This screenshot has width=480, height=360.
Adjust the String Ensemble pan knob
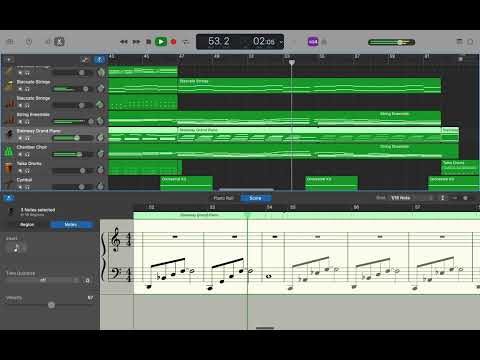pos(100,121)
